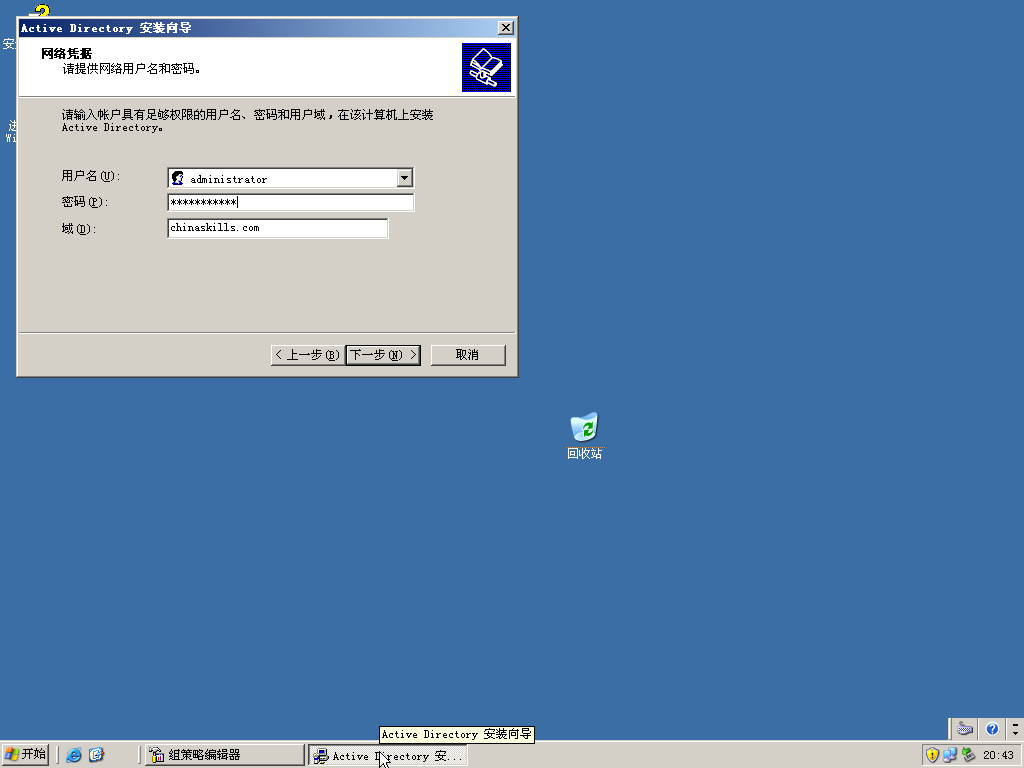This screenshot has width=1024, height=768.
Task: Click the administrator username combo box
Action: click(291, 178)
